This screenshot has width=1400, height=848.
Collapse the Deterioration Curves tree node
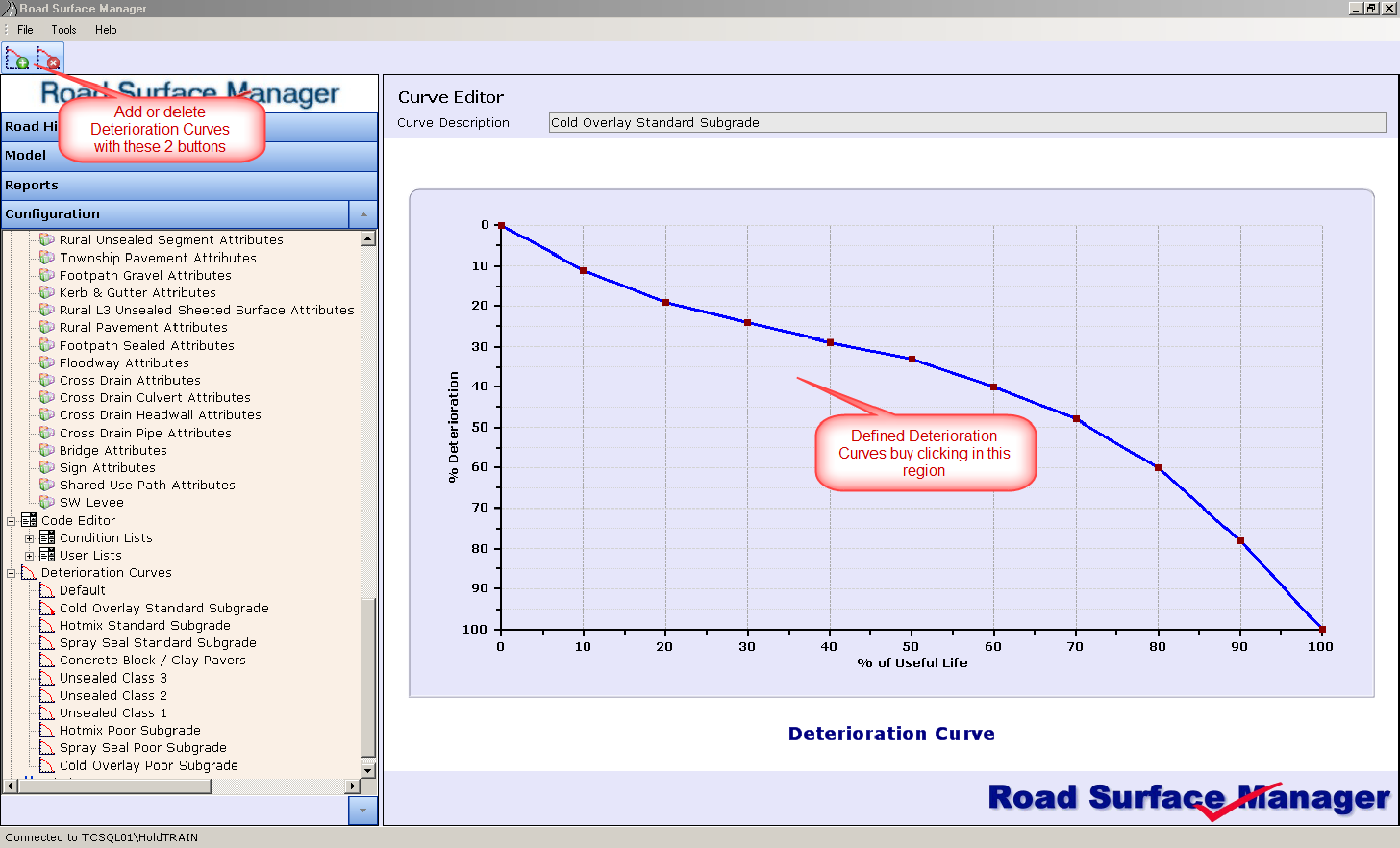pyautogui.click(x=12, y=573)
